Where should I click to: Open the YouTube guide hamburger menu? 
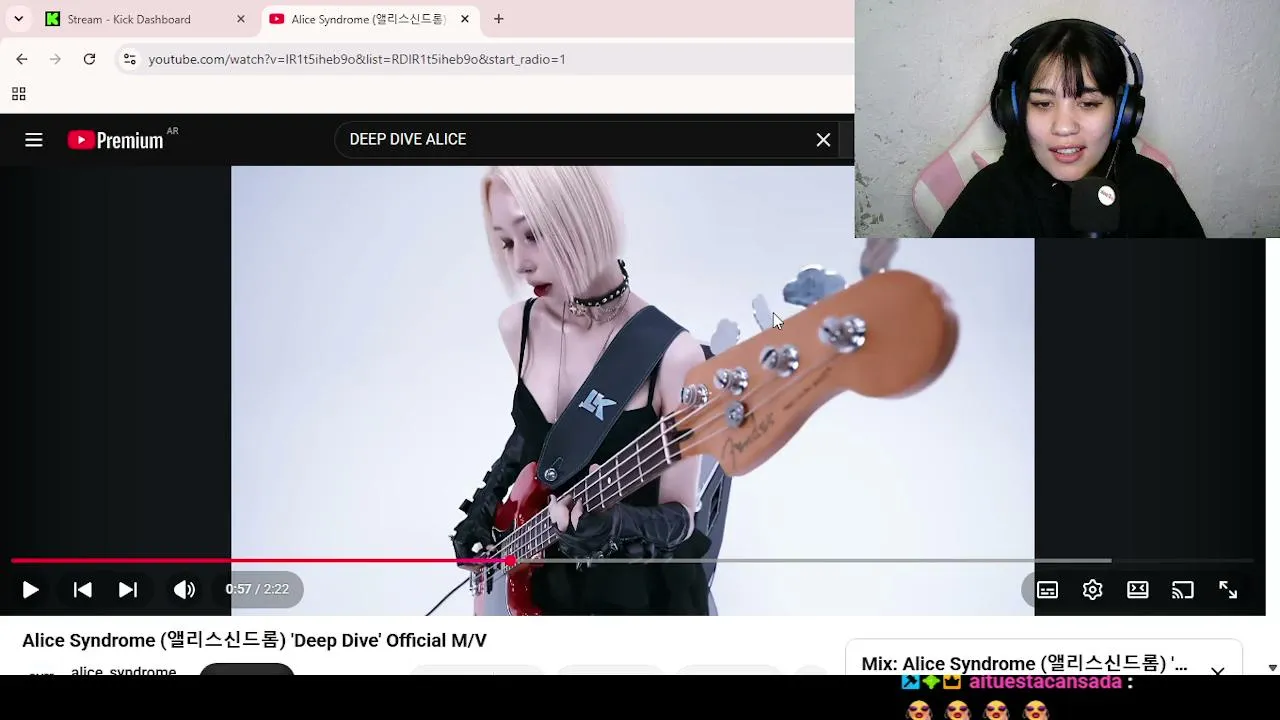(34, 140)
